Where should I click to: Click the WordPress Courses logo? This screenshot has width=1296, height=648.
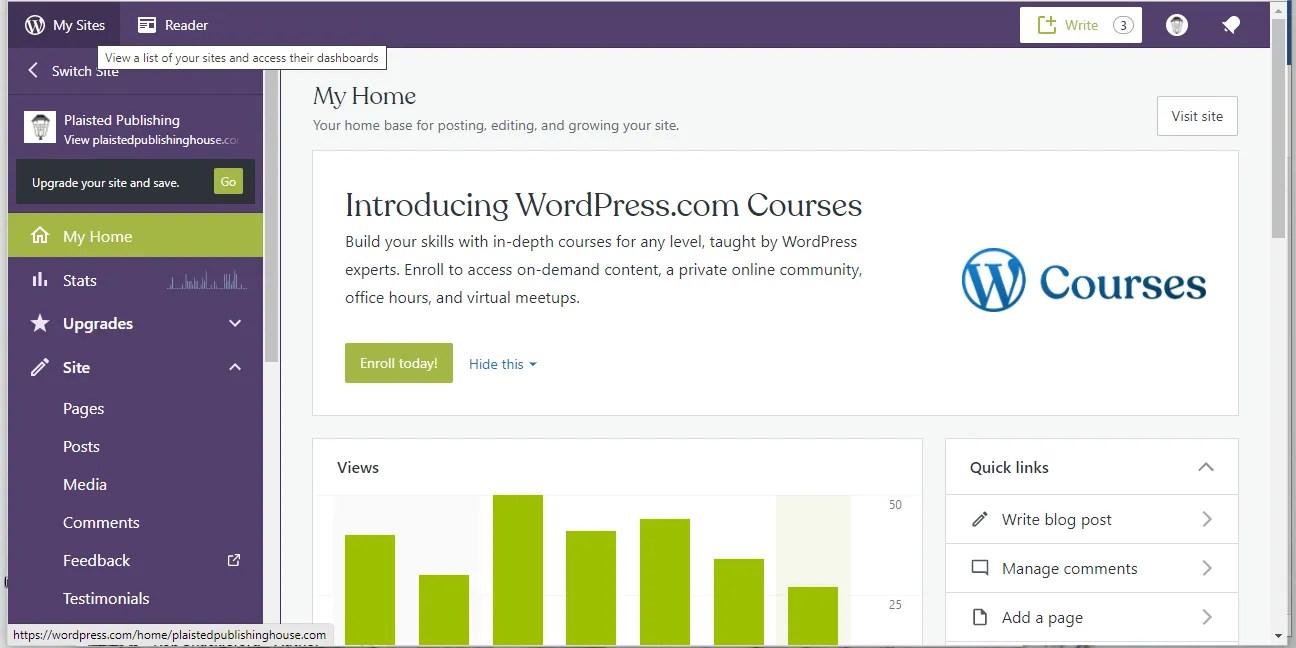click(x=1084, y=281)
